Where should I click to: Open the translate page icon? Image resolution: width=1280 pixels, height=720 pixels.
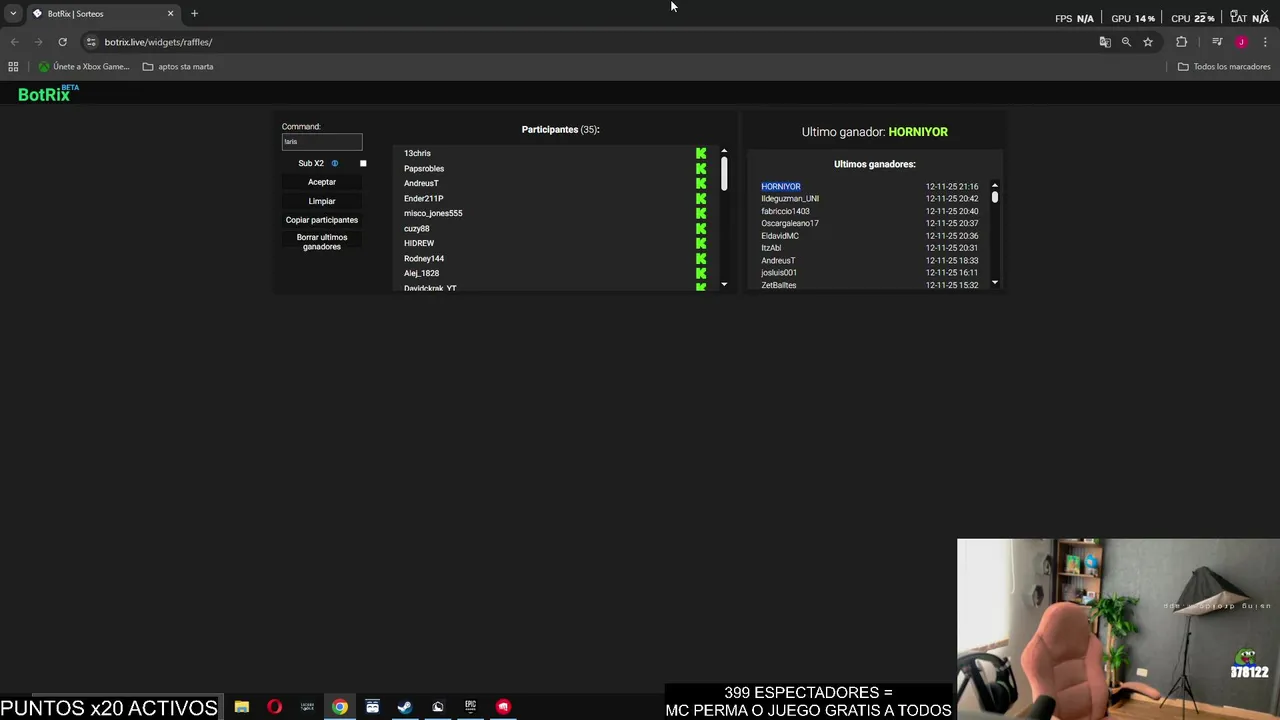tap(1105, 42)
